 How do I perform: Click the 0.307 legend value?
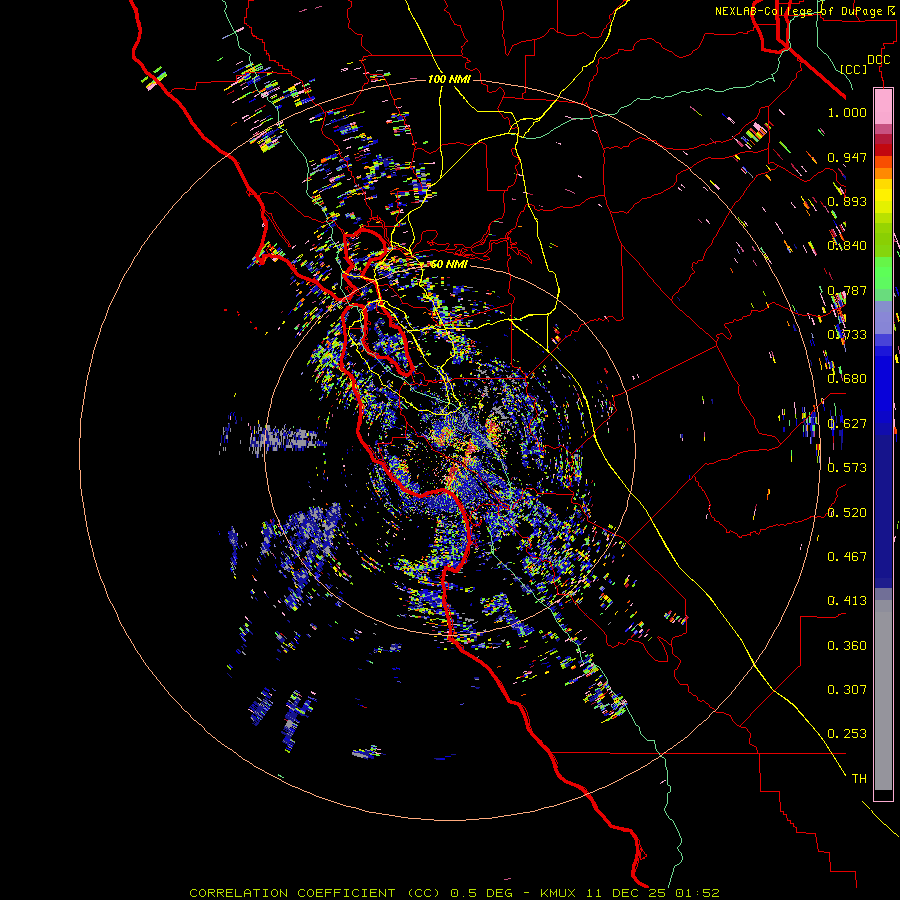(x=847, y=690)
